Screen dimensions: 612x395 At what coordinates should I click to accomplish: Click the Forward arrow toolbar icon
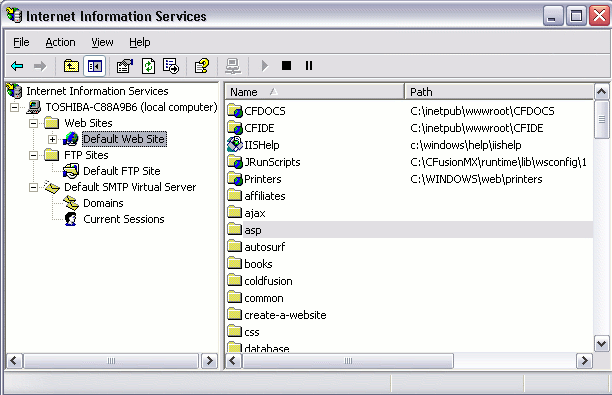(x=39, y=66)
